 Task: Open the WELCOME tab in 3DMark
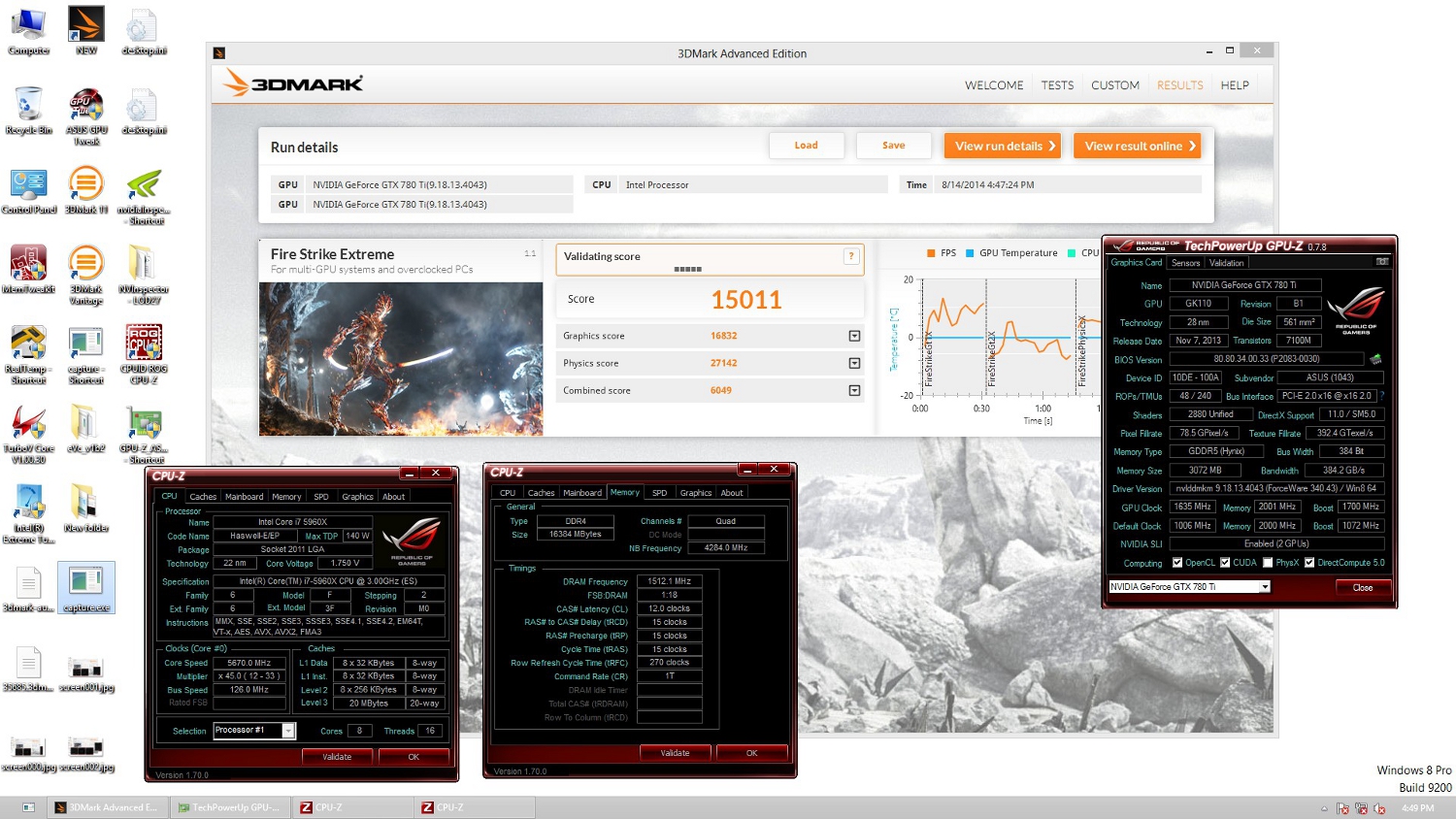coord(994,85)
